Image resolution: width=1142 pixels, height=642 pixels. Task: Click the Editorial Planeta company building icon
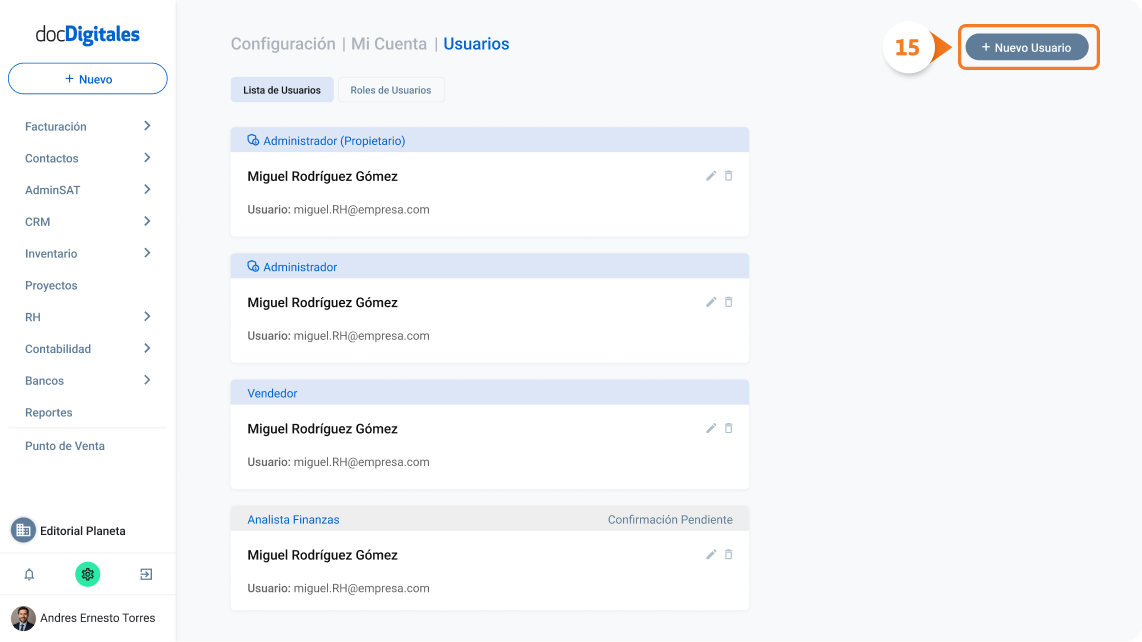click(x=23, y=531)
